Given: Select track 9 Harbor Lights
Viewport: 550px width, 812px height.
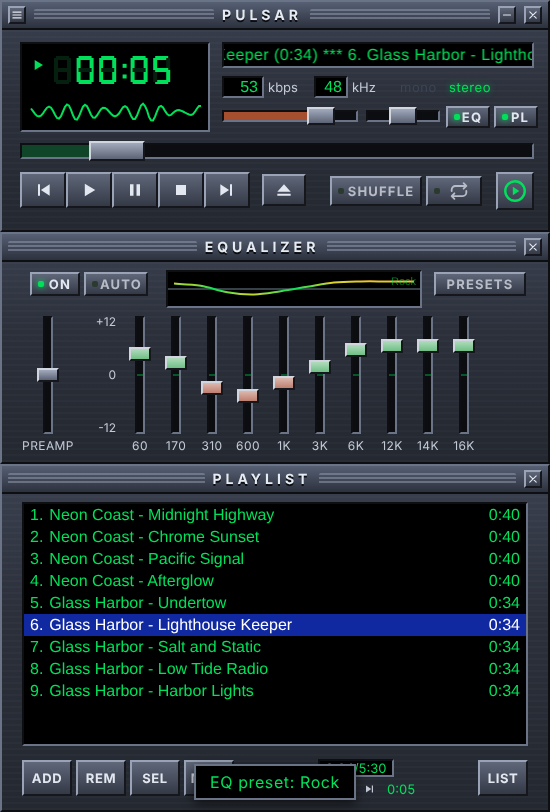Looking at the screenshot, I should point(275,691).
